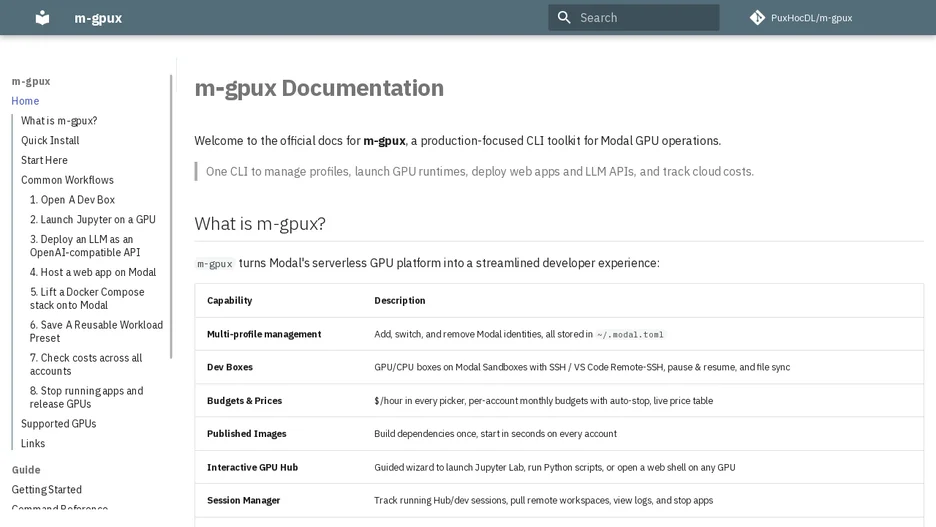Image resolution: width=936 pixels, height=527 pixels.
Task: Select 7. Check costs across all accounts
Action: 86,364
